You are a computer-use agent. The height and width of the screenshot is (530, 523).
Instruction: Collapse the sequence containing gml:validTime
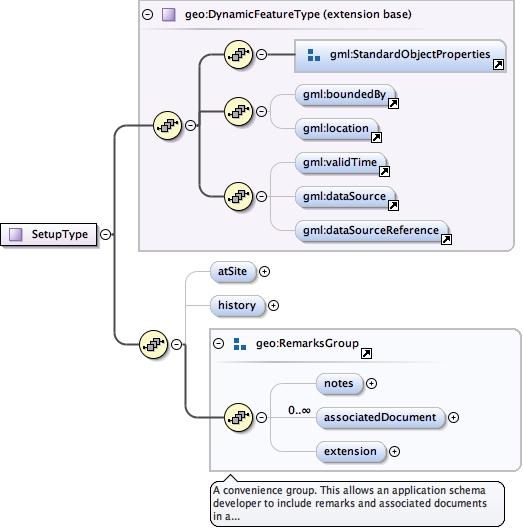click(x=261, y=196)
